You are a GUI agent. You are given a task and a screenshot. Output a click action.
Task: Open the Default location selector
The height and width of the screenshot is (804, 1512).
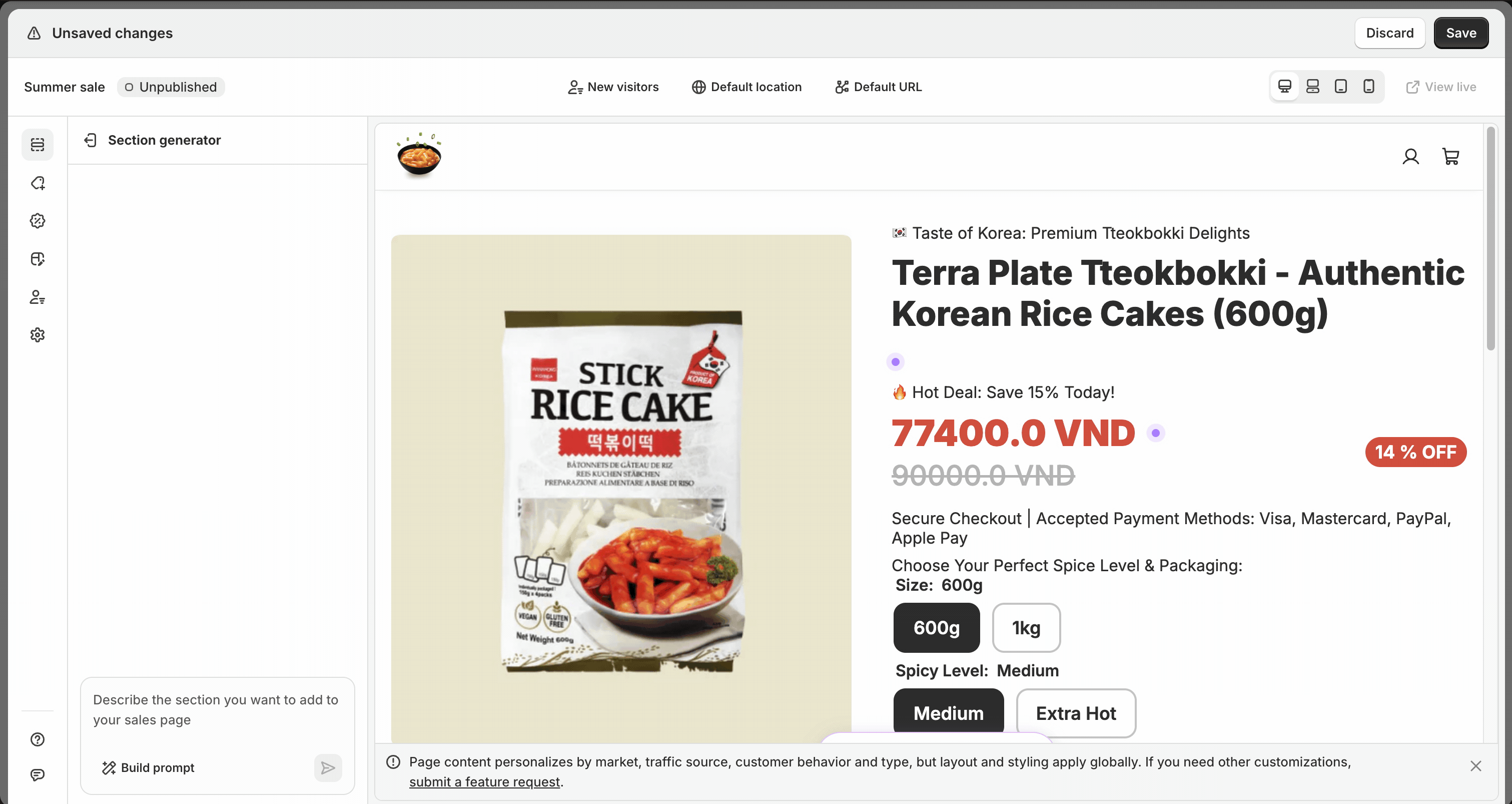click(746, 87)
